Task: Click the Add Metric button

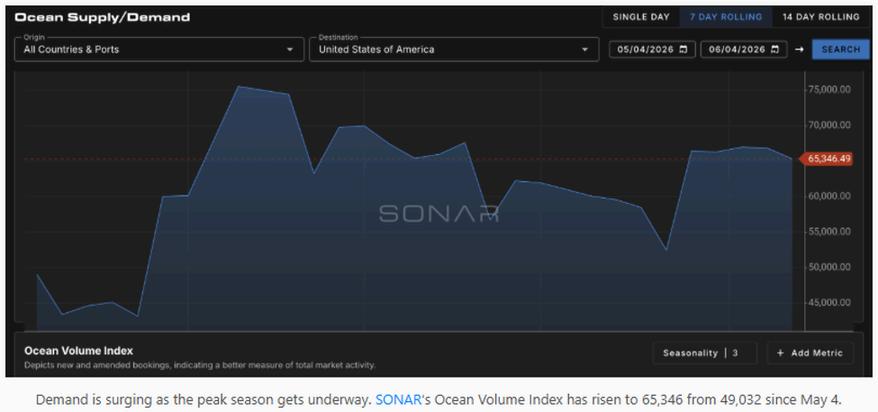Action: [x=810, y=353]
